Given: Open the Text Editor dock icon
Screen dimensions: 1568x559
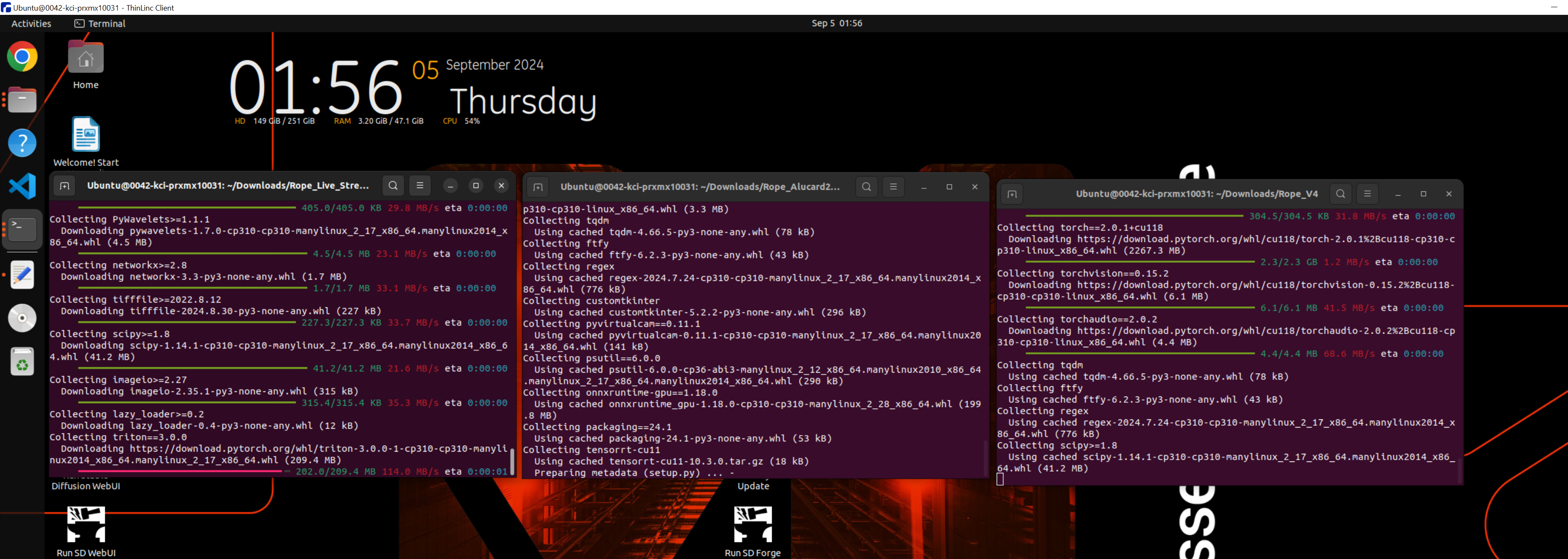Looking at the screenshot, I should pyautogui.click(x=22, y=275).
